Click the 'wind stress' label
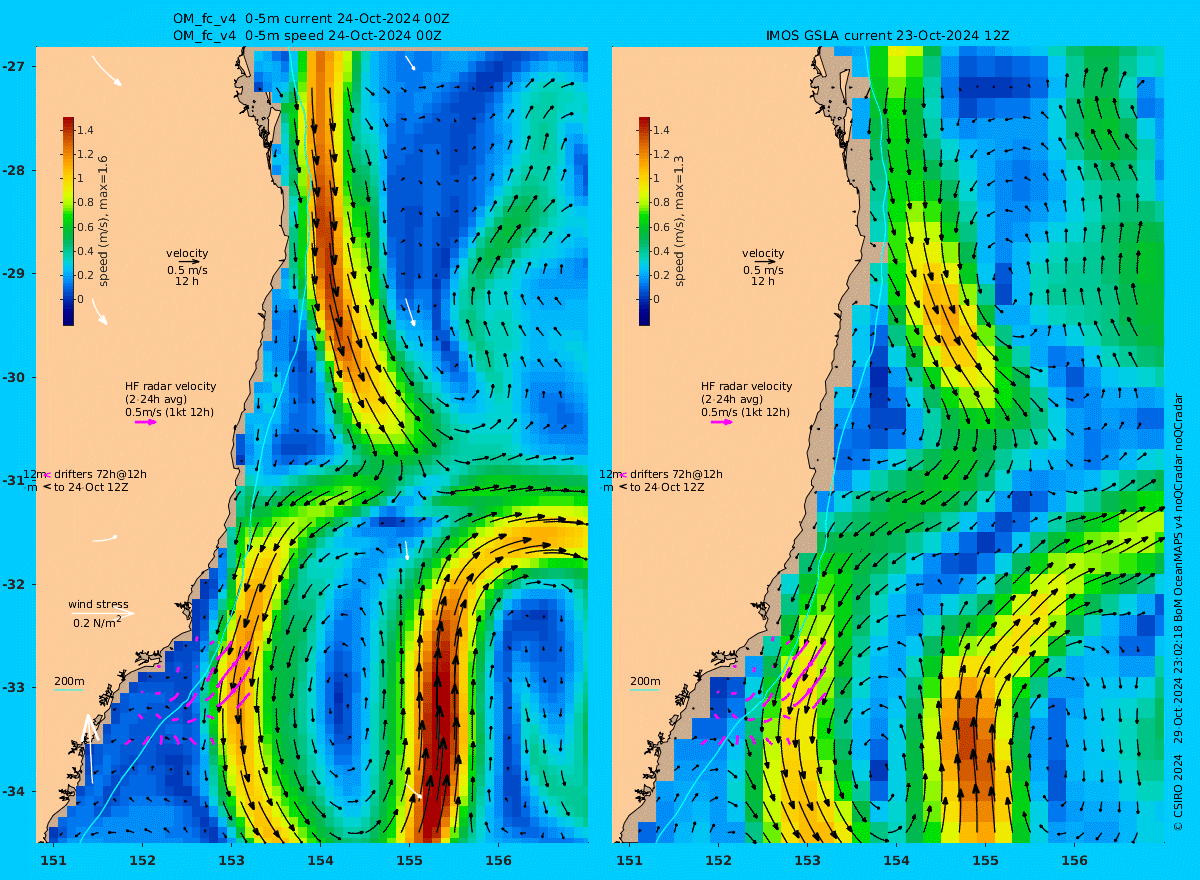This screenshot has width=1200, height=880. 98,604
